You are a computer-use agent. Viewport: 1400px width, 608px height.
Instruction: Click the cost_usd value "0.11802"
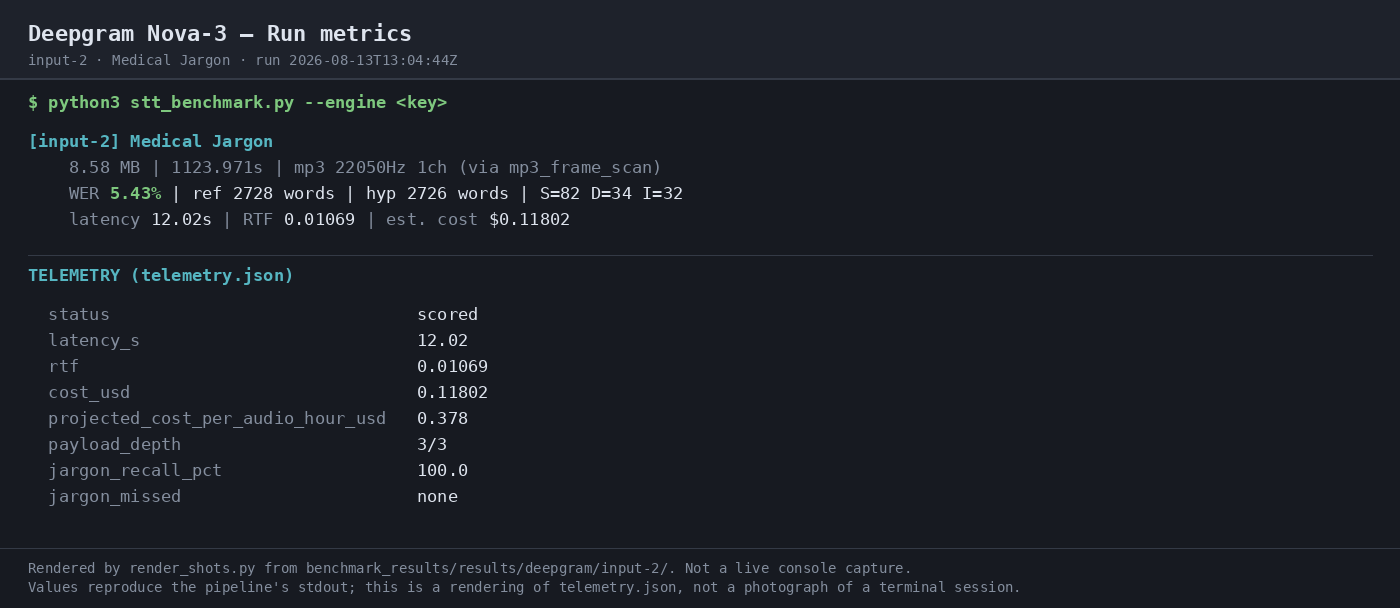pyautogui.click(x=452, y=393)
